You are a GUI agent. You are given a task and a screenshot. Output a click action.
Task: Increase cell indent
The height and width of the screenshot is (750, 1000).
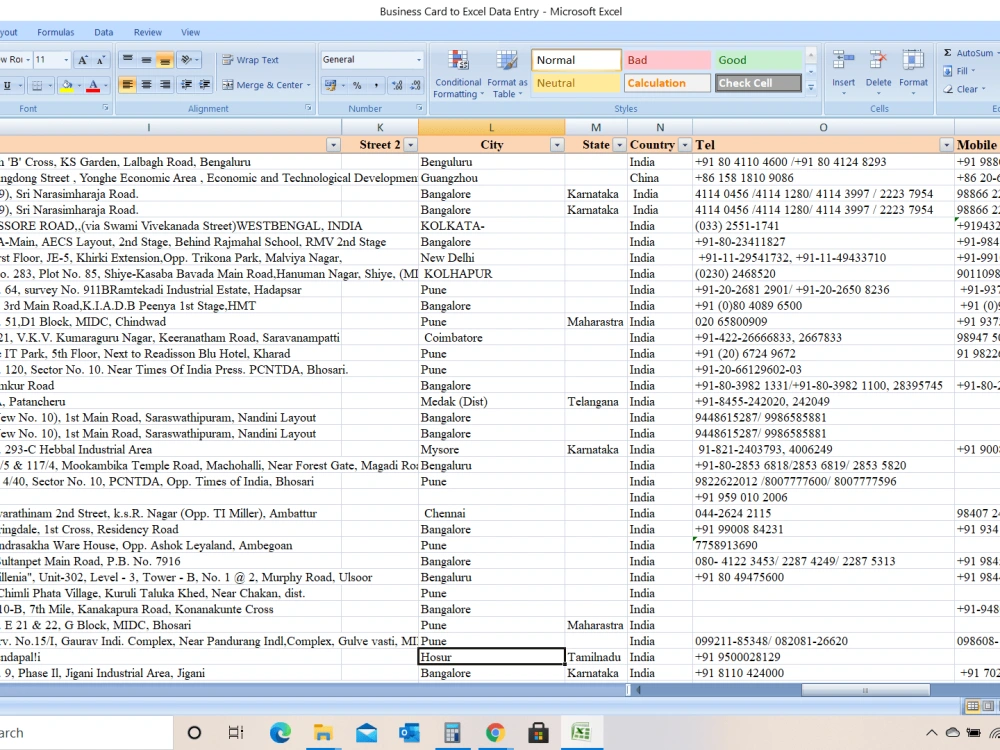[205, 84]
